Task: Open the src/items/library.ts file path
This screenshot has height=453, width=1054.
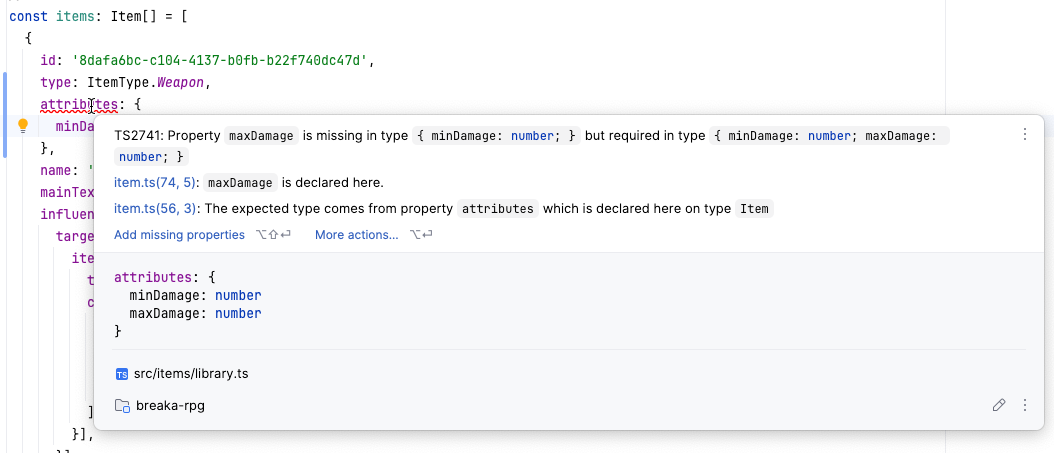Action: point(191,374)
